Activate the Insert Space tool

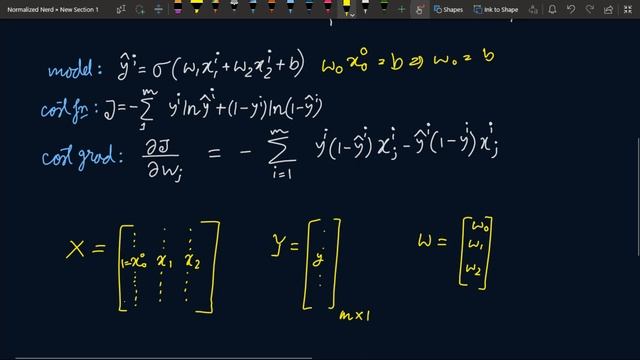[x=159, y=9]
